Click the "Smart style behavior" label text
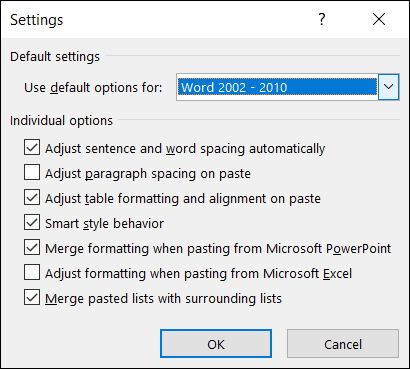Screen dimensions: 410x369 [x=104, y=223]
